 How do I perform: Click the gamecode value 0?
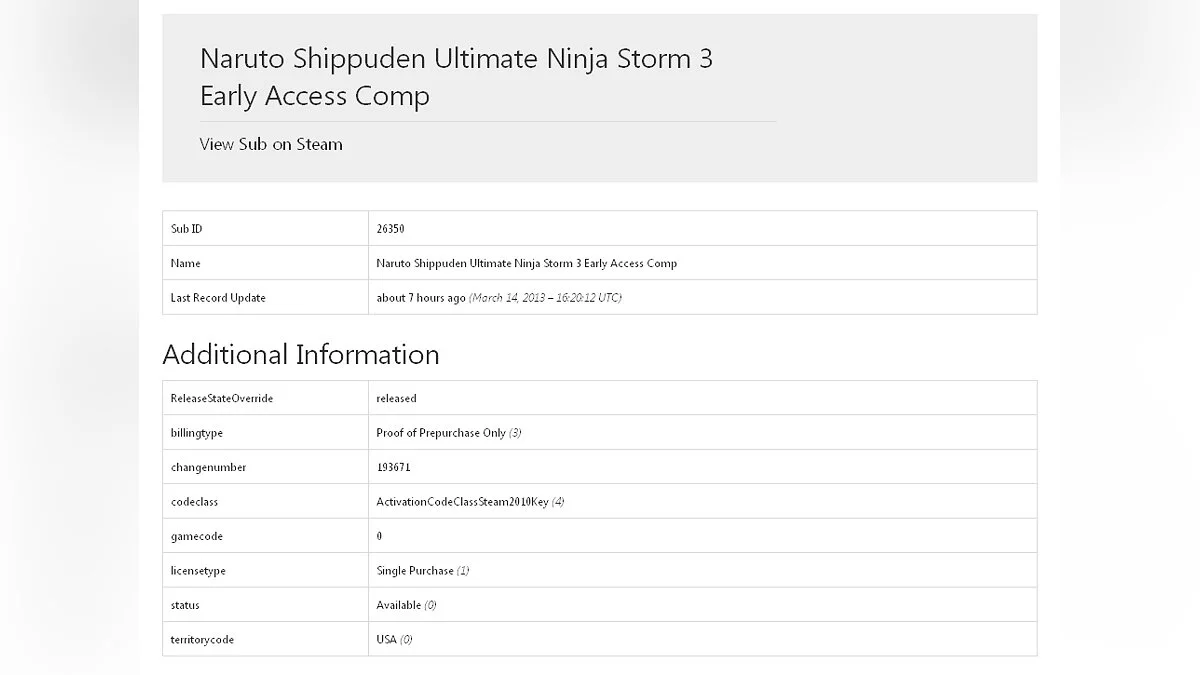point(380,536)
